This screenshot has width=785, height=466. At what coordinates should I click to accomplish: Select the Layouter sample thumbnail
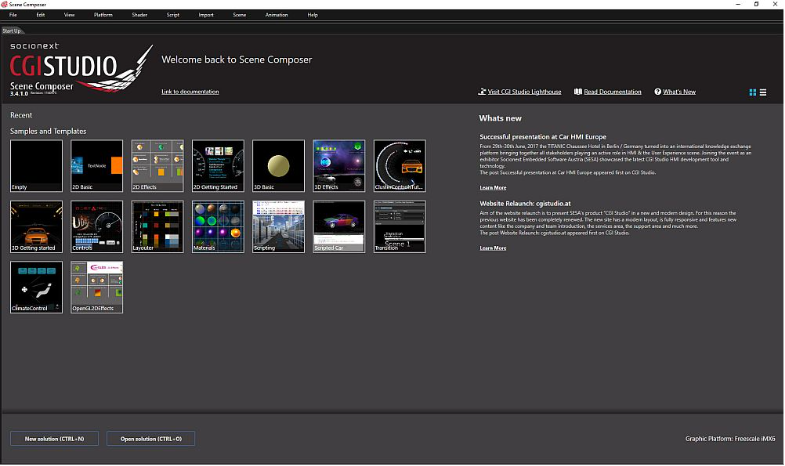157,227
